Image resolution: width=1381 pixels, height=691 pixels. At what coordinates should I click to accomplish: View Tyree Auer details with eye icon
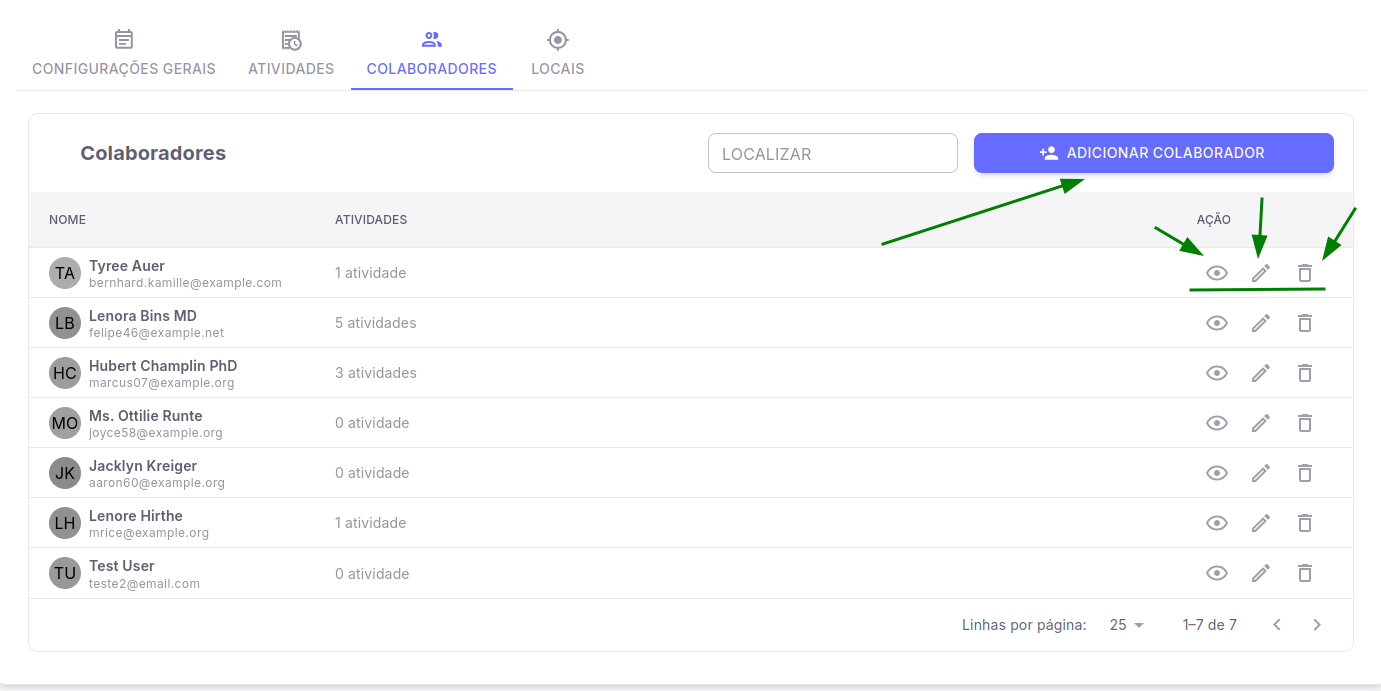(1216, 273)
